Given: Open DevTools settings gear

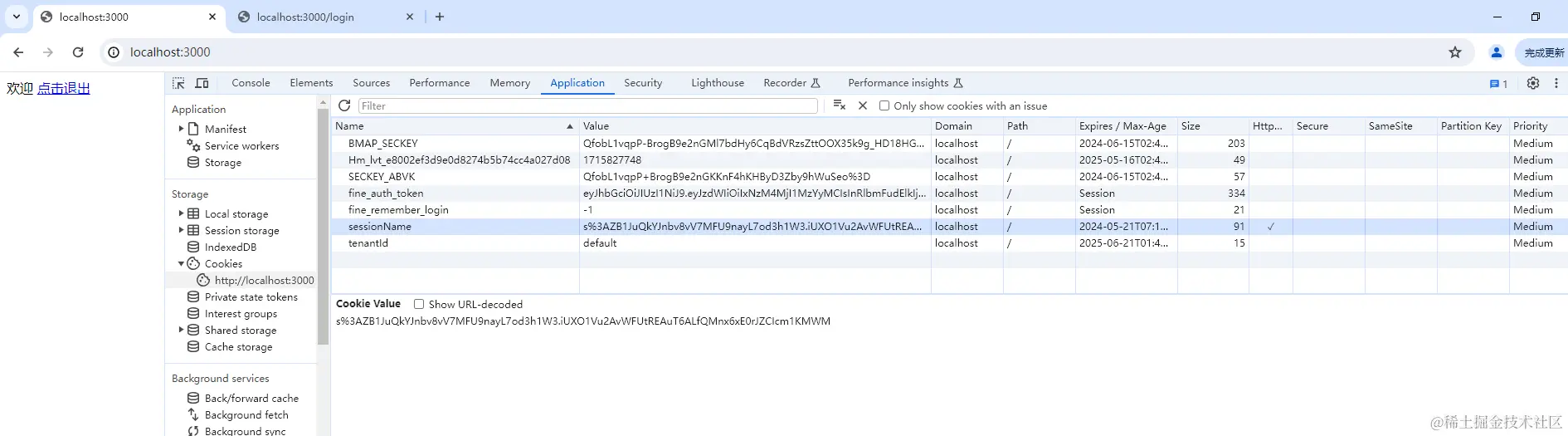Looking at the screenshot, I should click(1533, 83).
